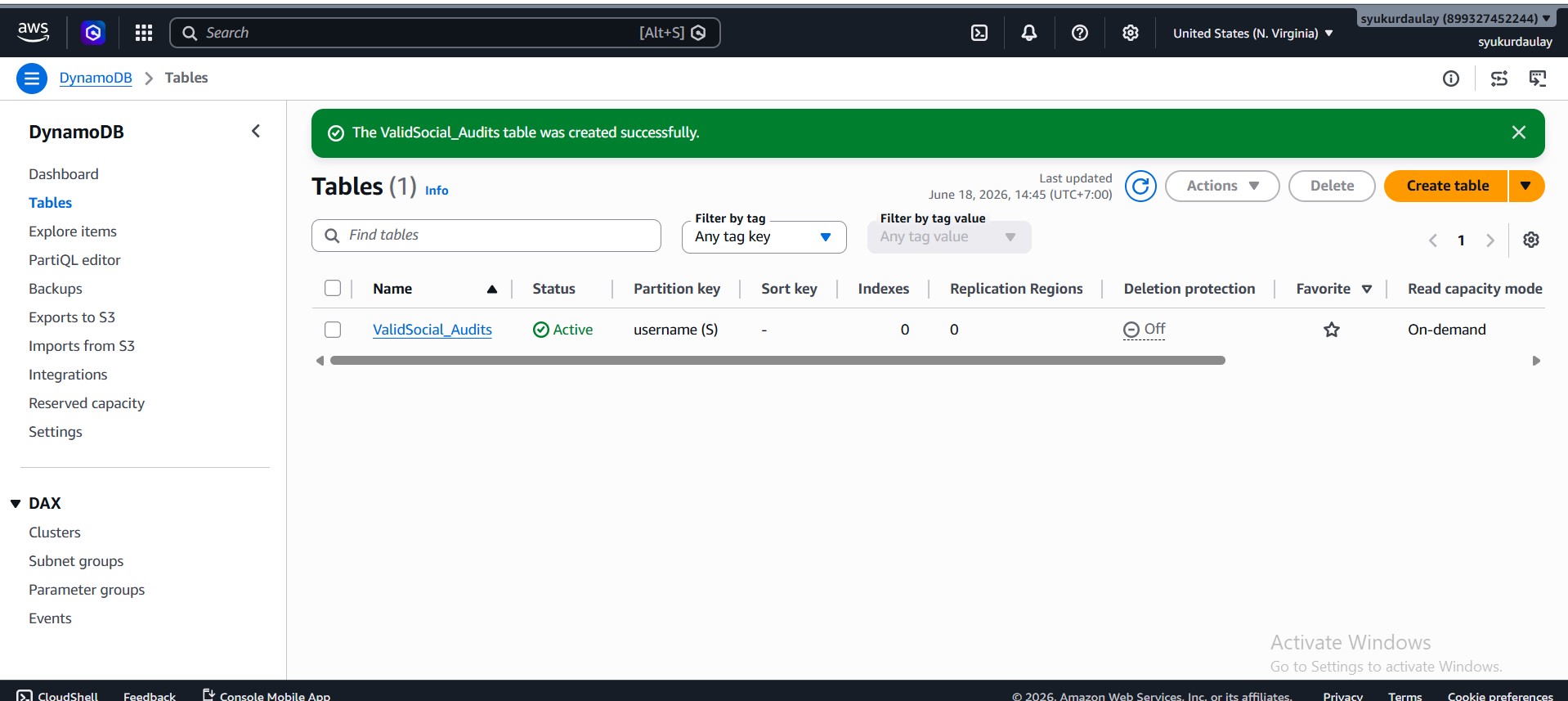Collapse the DynamoDB sidebar
This screenshot has height=701, width=1568.
256,131
